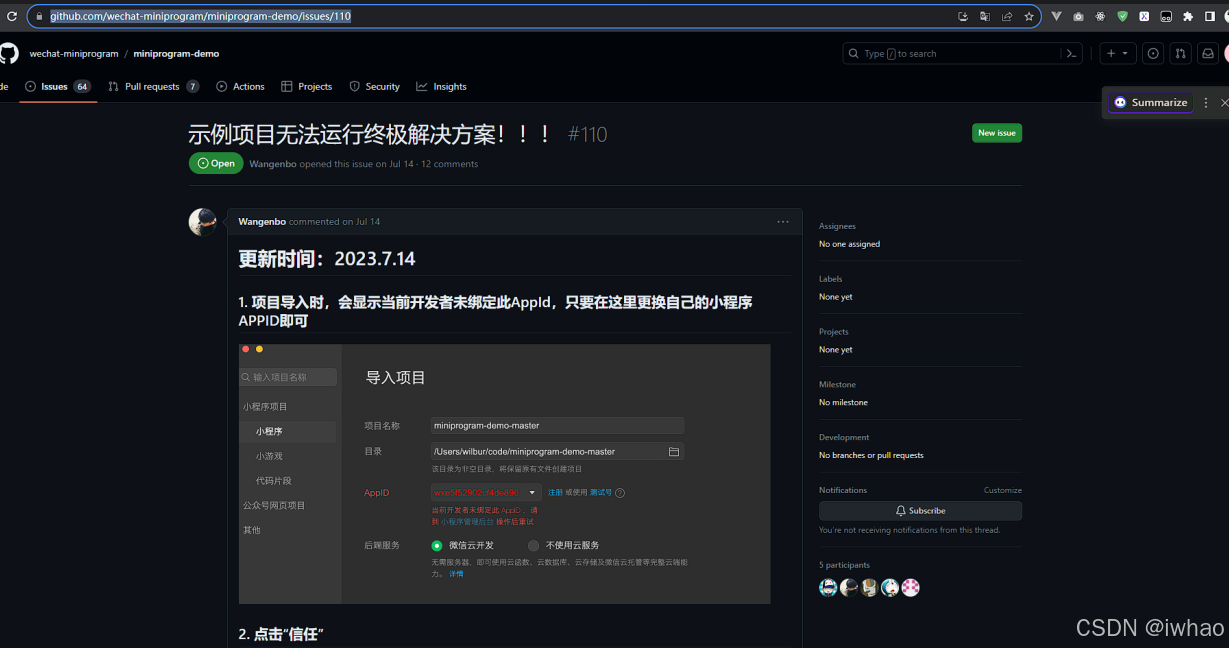Open the Insights tab

click(442, 87)
